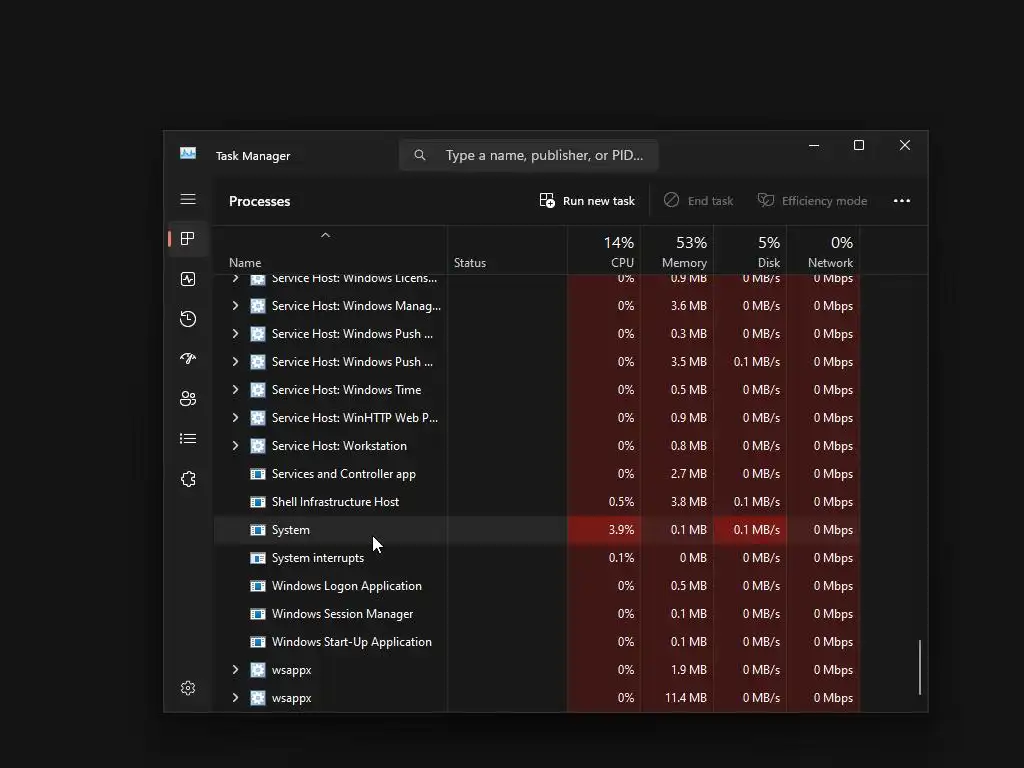Select Windows Start-Up Application row
Screen dimensions: 1024x768
537,642
